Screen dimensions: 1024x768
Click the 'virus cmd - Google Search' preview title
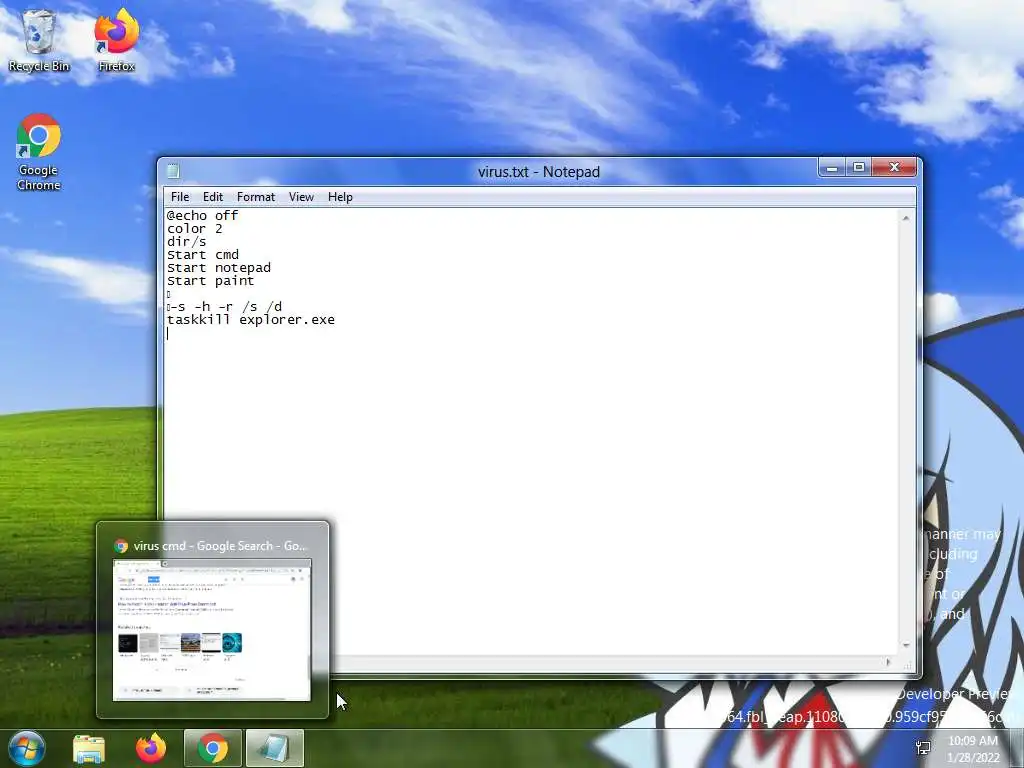coord(219,546)
